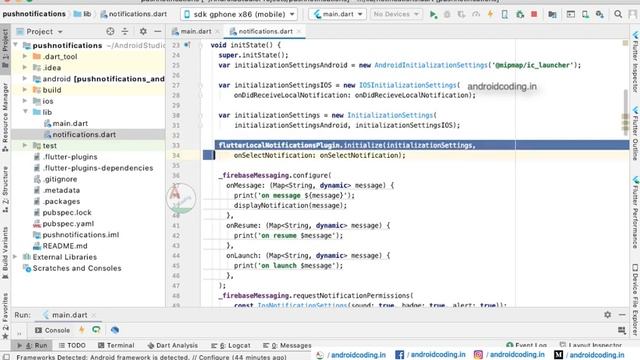Viewport: 640px width, 360px height.
Task: Expand the .dart_tool folder
Action: (25, 56)
